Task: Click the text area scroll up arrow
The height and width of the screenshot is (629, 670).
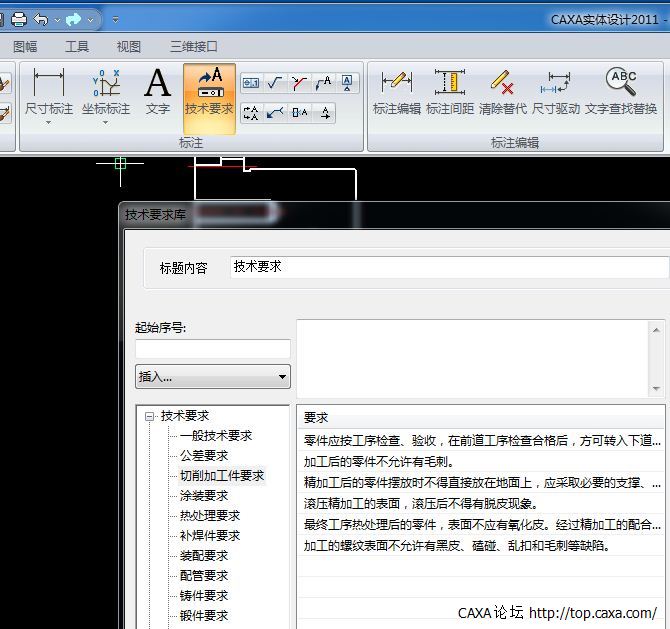Action: [656, 330]
